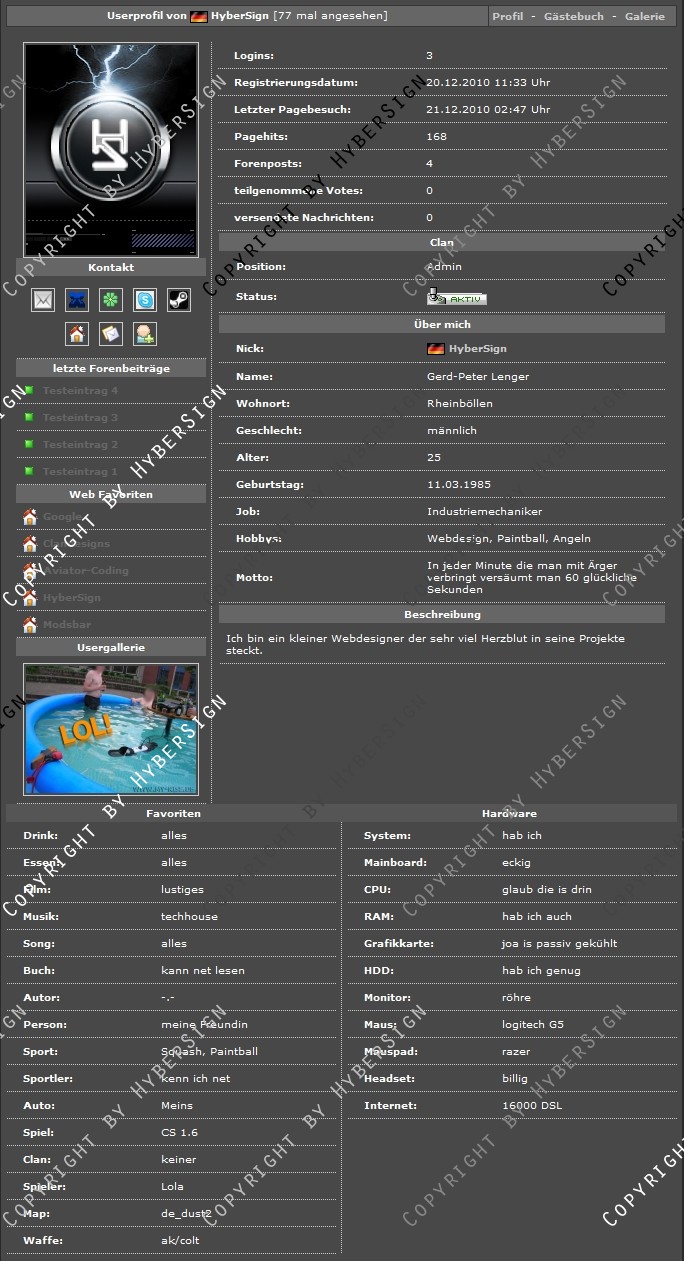The width and height of the screenshot is (684, 1261).
Task: Click the green ICQ flower icon
Action: click(x=111, y=300)
